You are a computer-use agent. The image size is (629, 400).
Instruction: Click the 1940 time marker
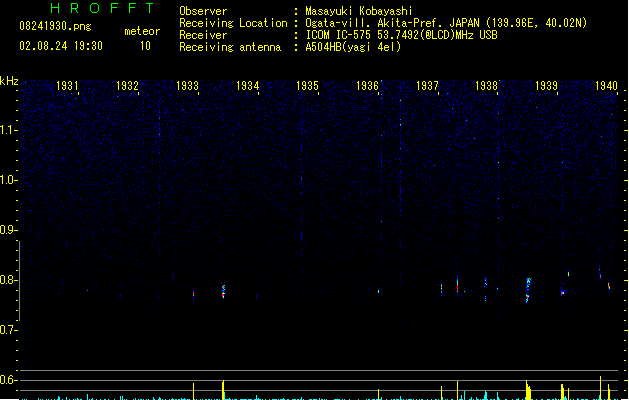[x=606, y=86]
